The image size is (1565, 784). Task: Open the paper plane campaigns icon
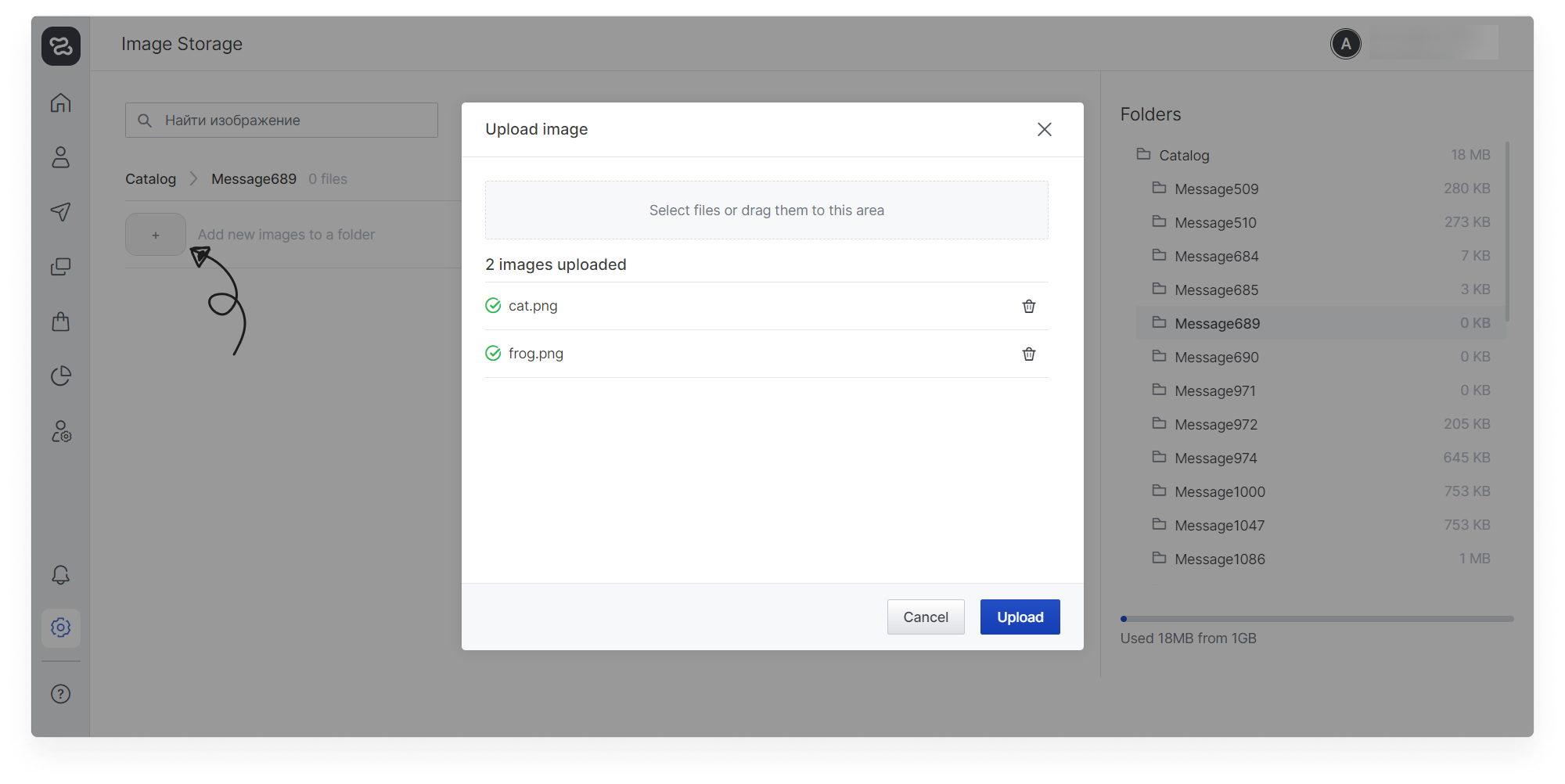(61, 212)
